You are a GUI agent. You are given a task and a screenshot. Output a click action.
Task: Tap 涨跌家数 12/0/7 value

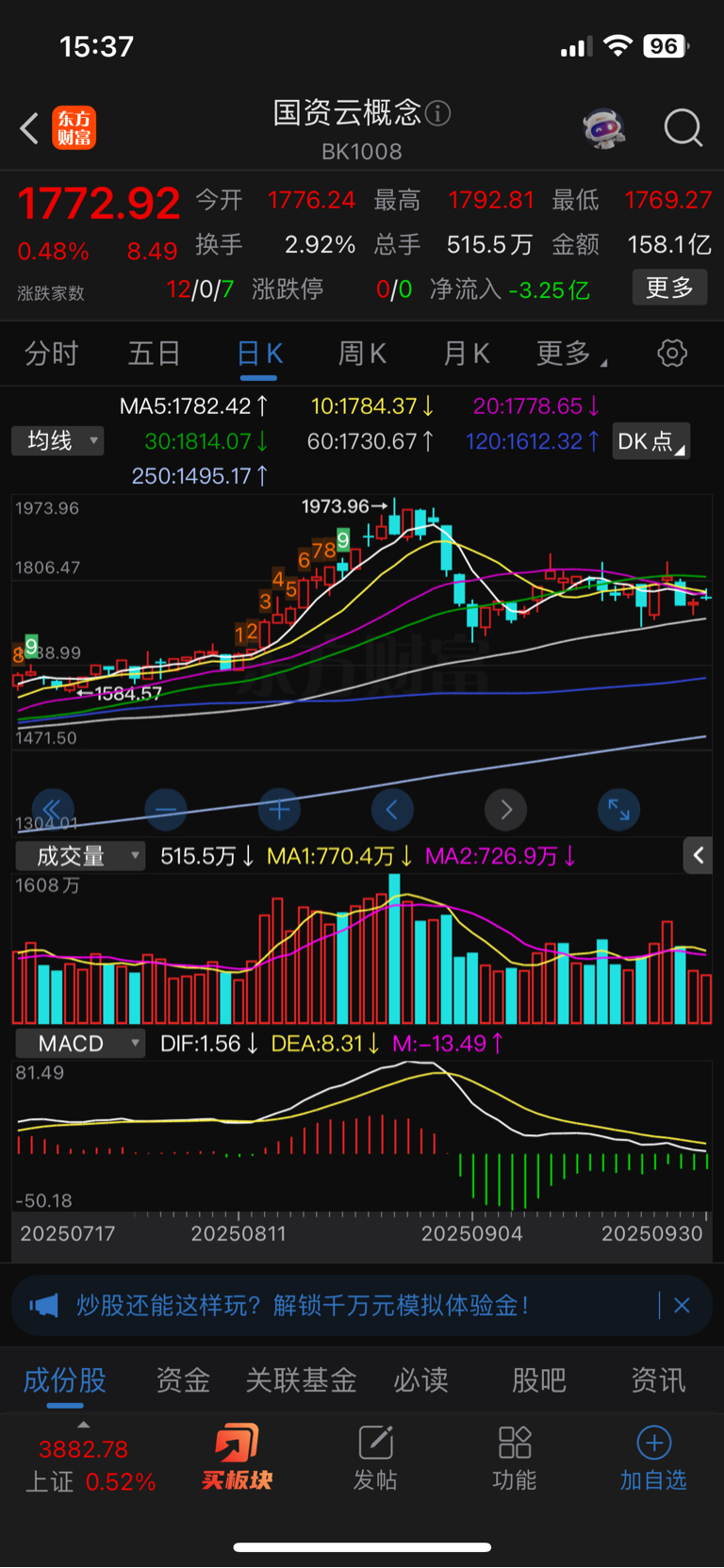pos(200,289)
